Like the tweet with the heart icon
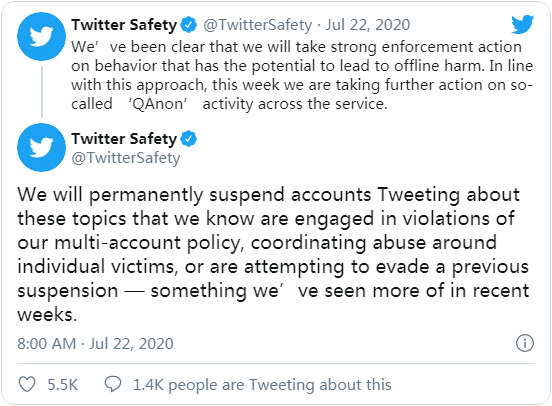The width and height of the screenshot is (552, 406). (x=27, y=384)
